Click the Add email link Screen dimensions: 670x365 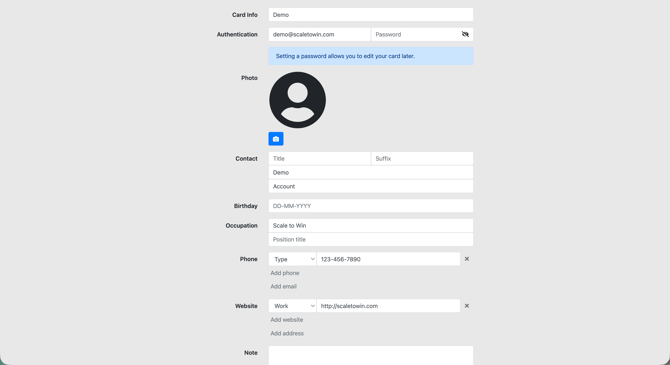[x=283, y=286]
